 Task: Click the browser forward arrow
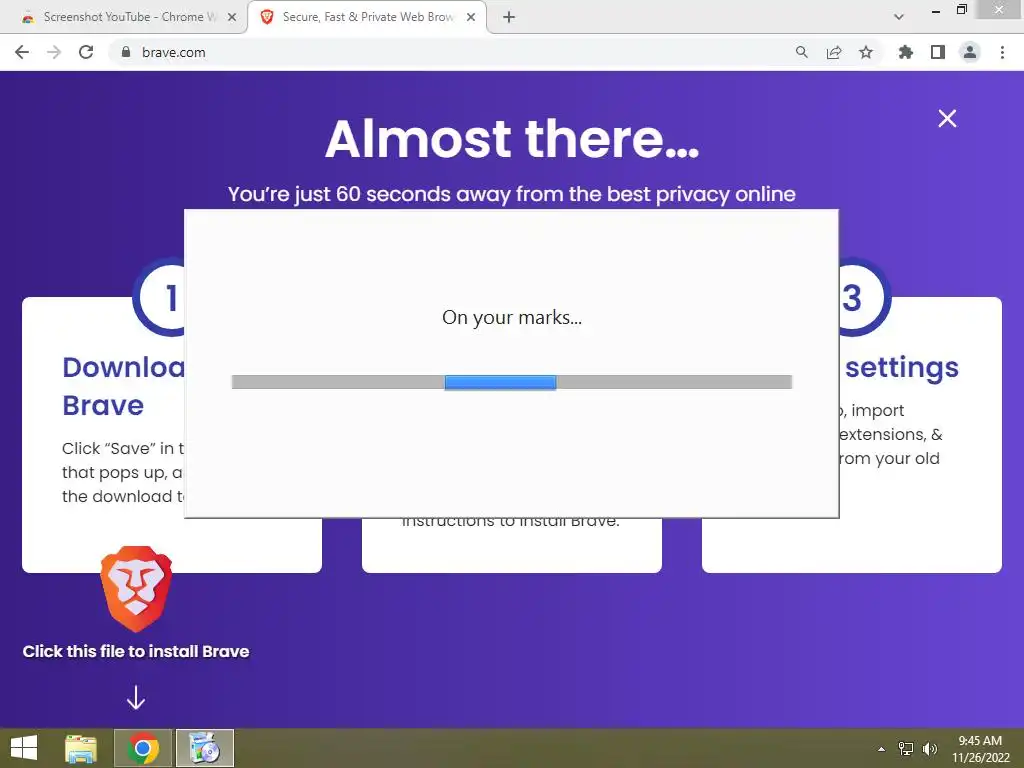(54, 52)
